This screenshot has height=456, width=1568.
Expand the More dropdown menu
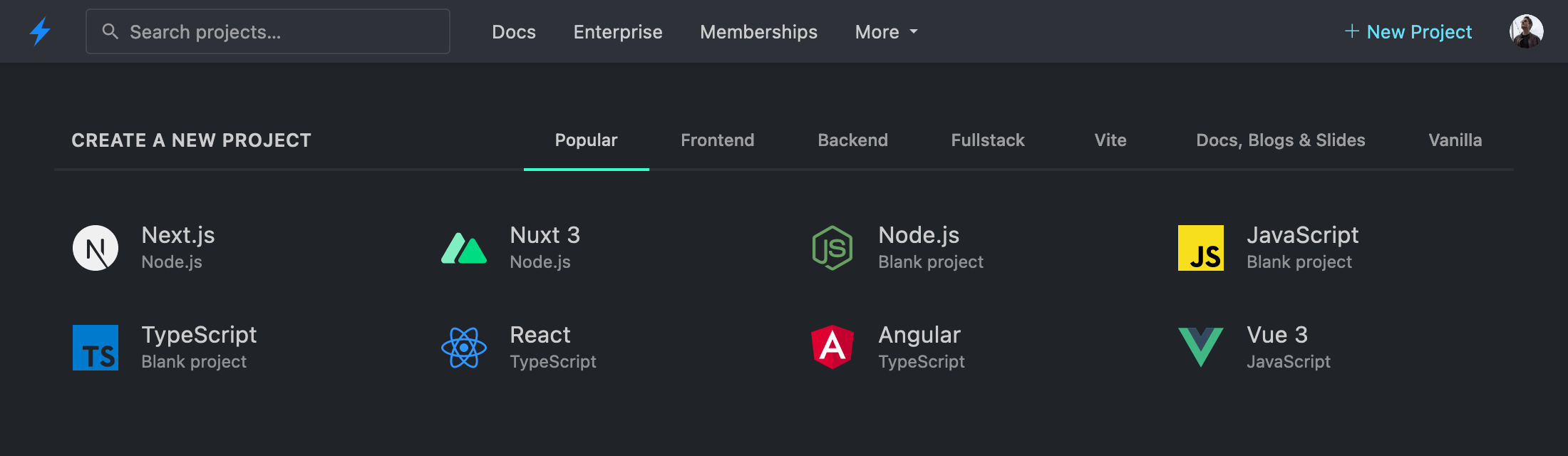click(886, 32)
